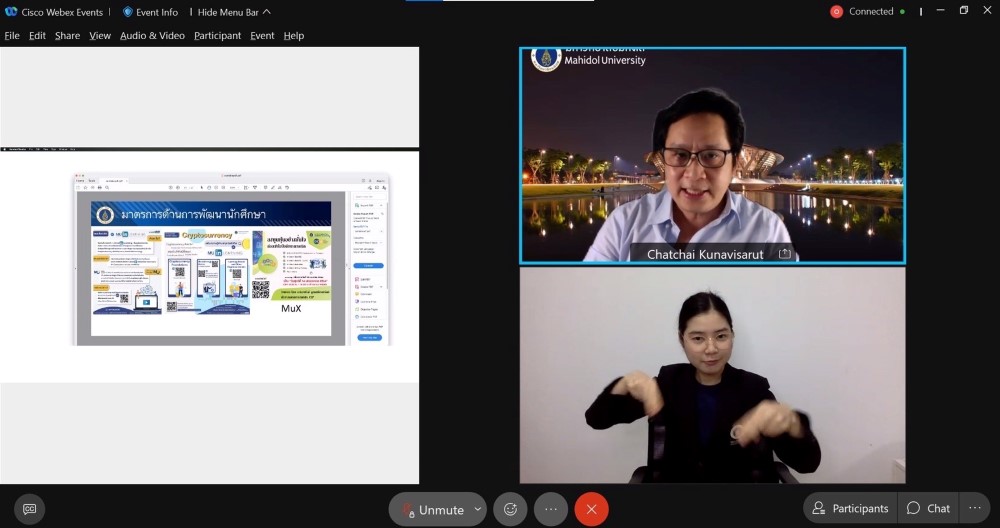The height and width of the screenshot is (528, 1000).
Task: Open the Help menu
Action: [x=293, y=36]
